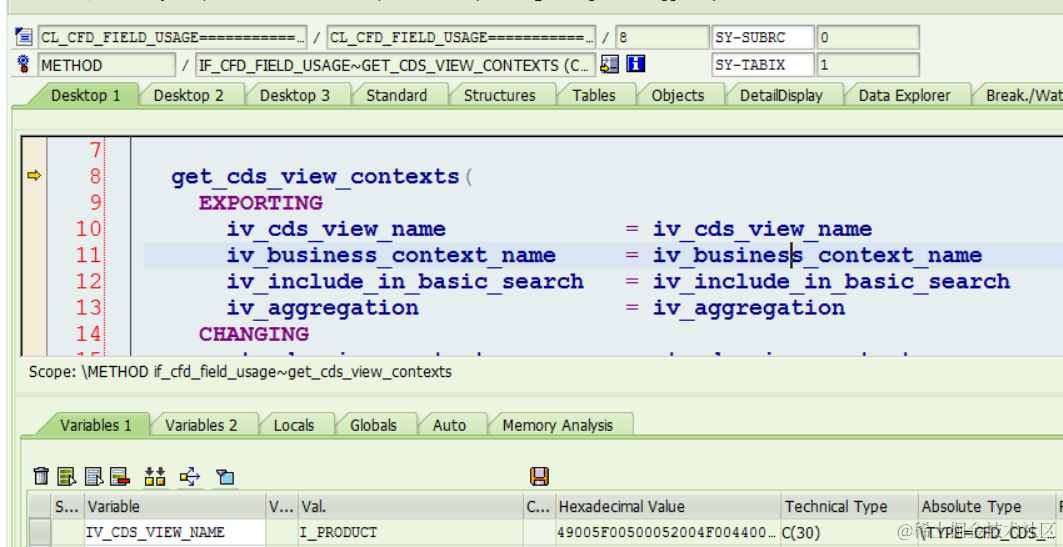Open the Break./Watchpoints tab
This screenshot has height=547, width=1063.
click(x=1022, y=96)
